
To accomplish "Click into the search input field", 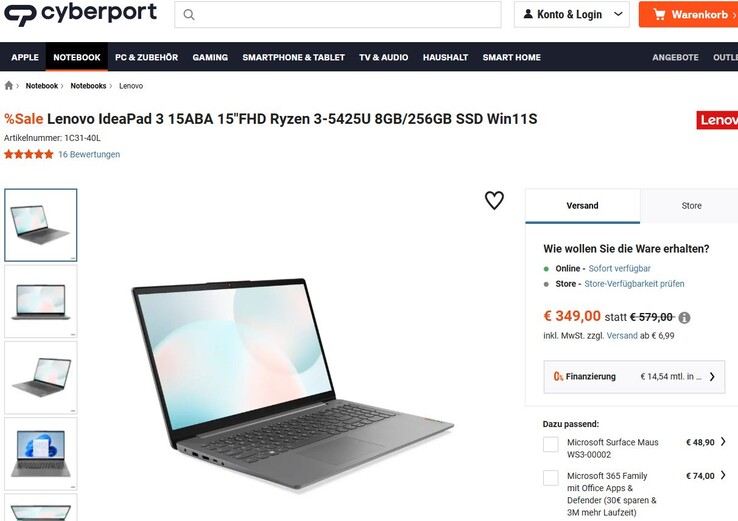I will click(x=337, y=15).
